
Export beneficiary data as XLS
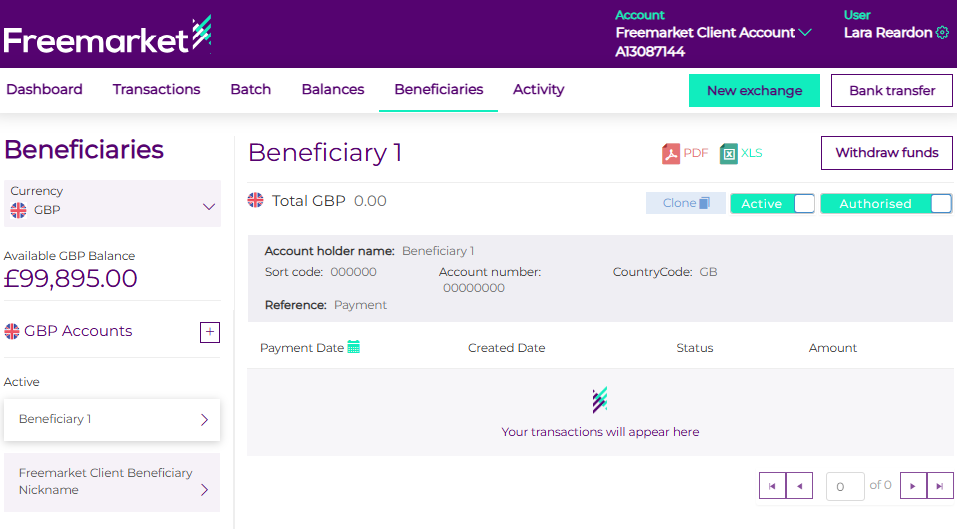point(741,153)
